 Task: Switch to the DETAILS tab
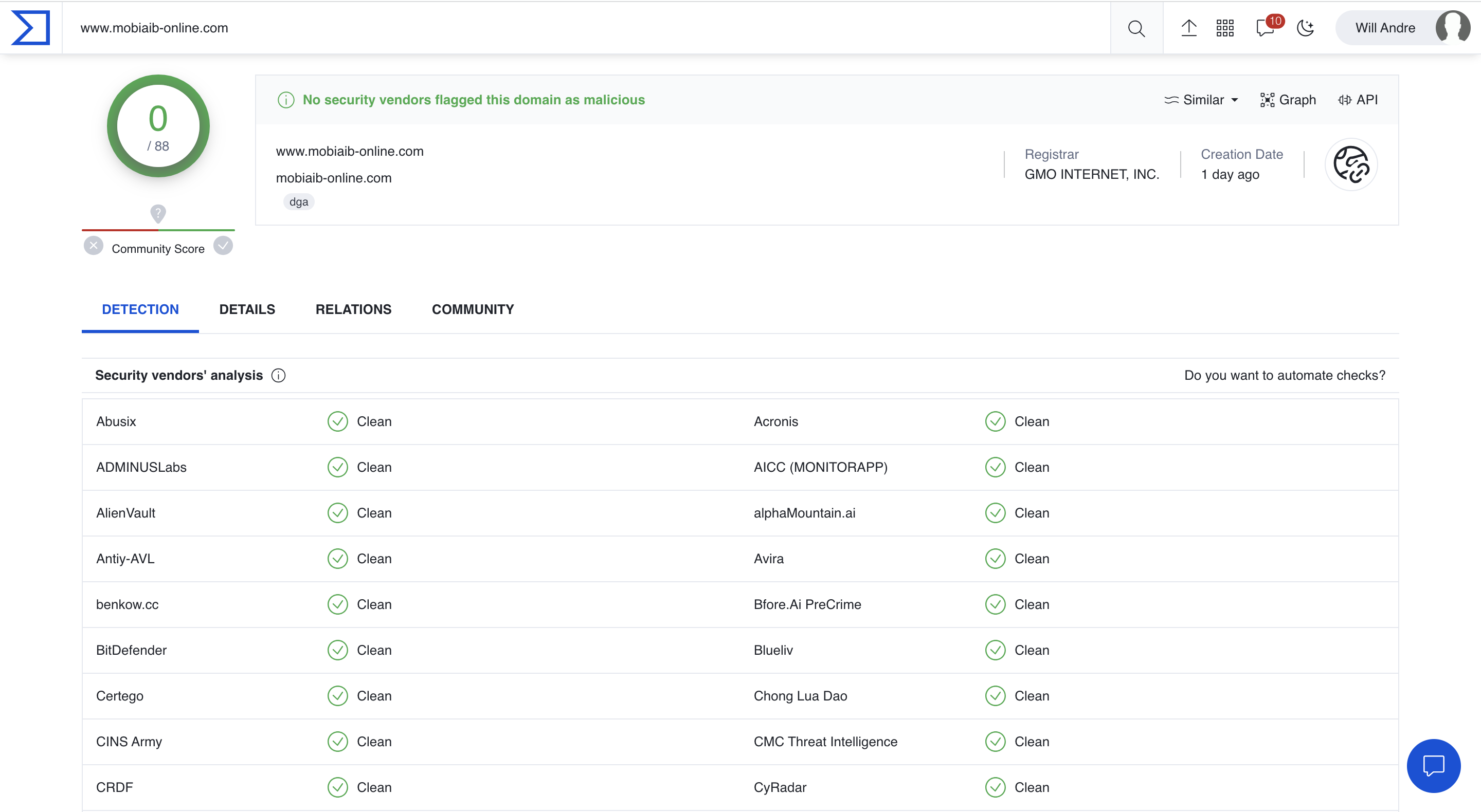(247, 309)
